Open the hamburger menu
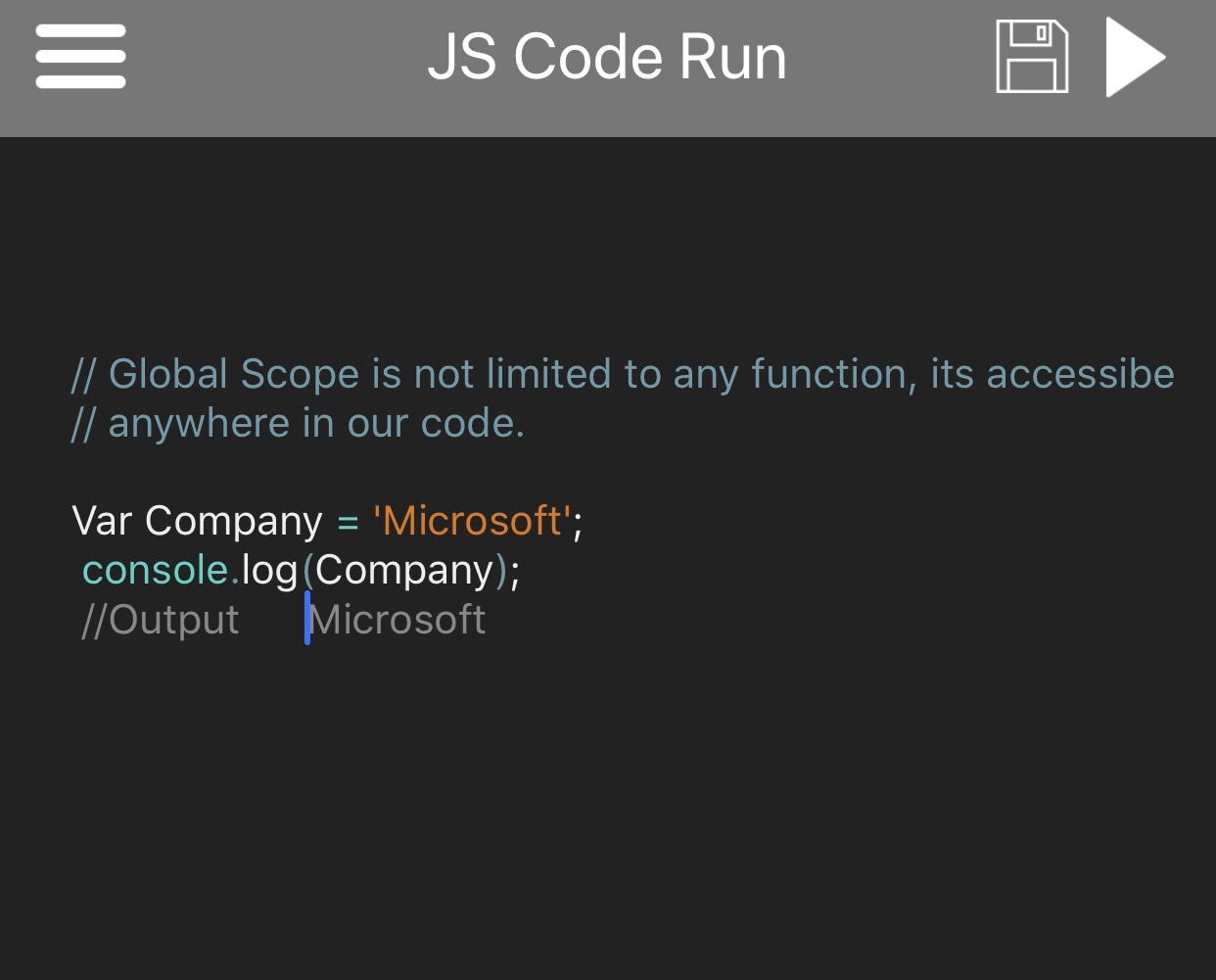This screenshot has height=980, width=1216. point(80,57)
